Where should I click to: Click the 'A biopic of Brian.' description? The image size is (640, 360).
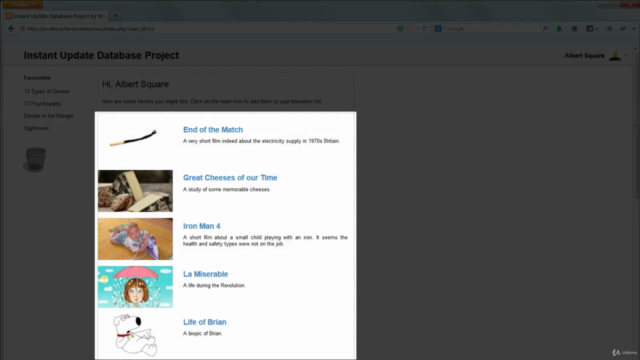click(202, 333)
